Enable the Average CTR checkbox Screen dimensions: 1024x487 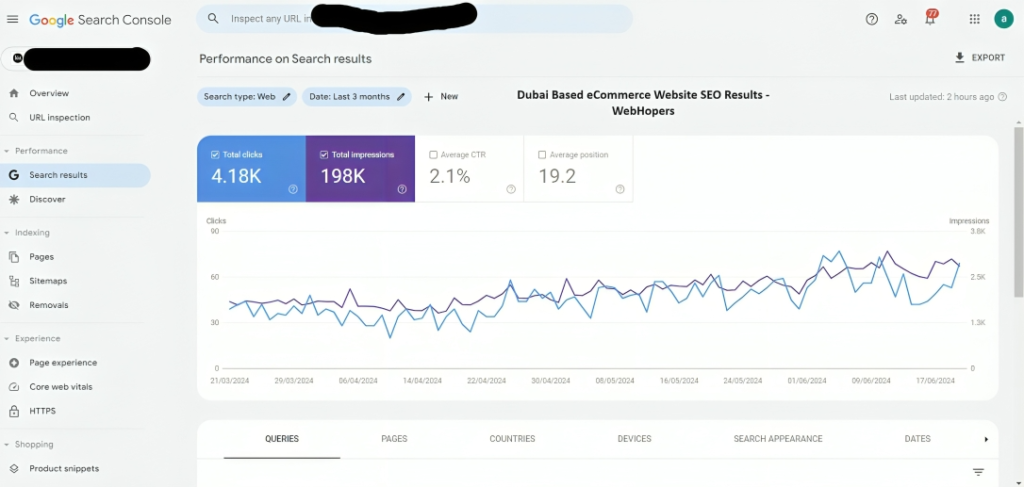pos(433,155)
